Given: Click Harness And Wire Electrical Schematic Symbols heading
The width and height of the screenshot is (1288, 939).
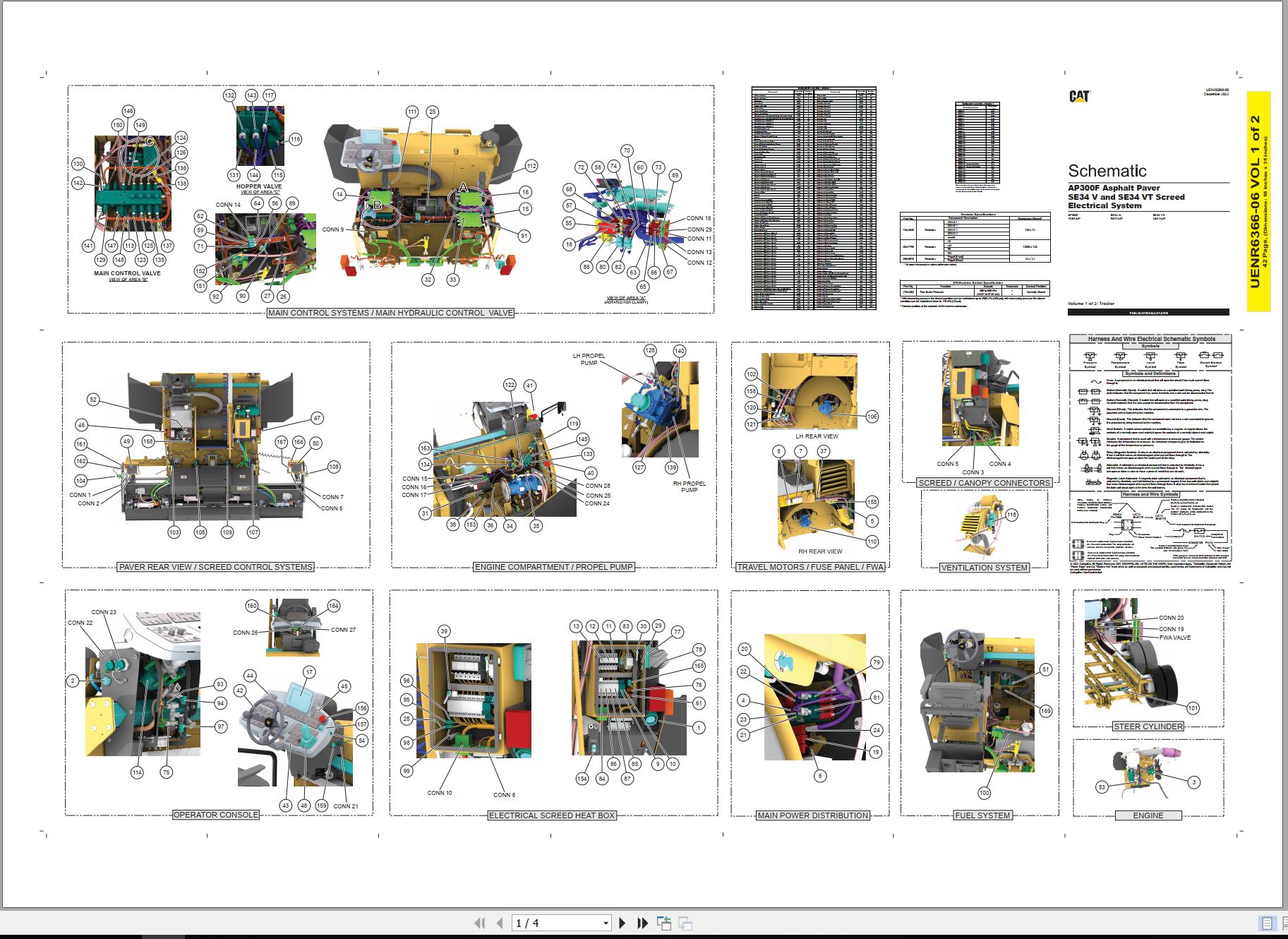Looking at the screenshot, I should 1151,339.
